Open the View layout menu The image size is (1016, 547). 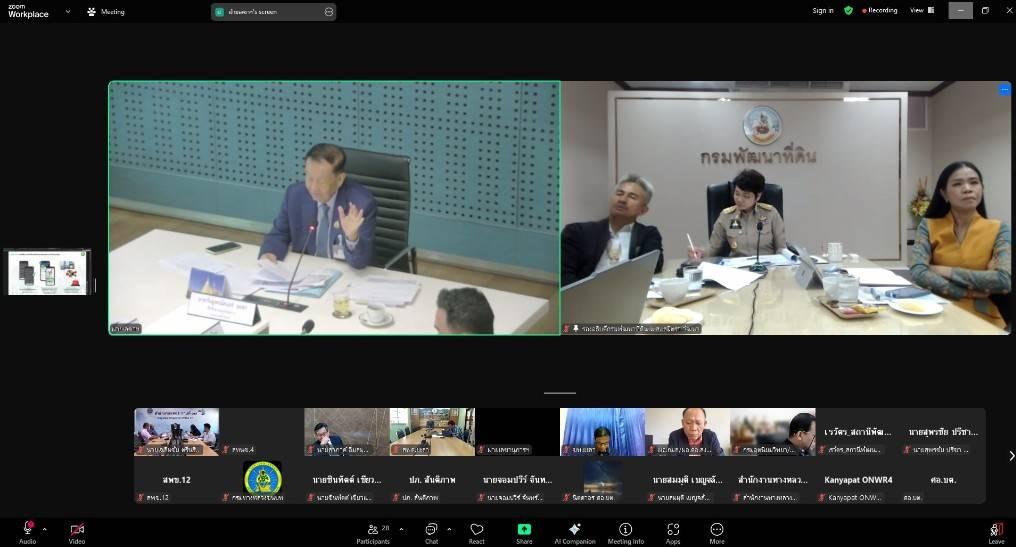[920, 10]
